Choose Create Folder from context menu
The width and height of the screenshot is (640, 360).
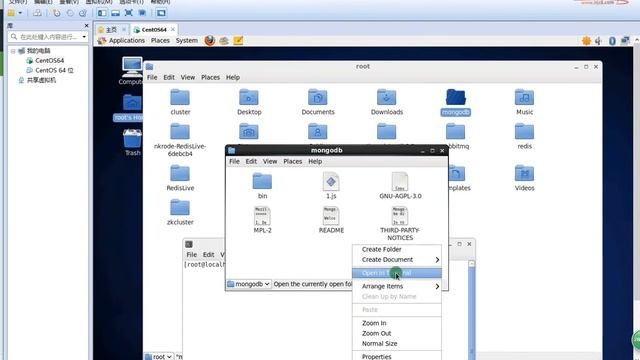(x=397, y=249)
